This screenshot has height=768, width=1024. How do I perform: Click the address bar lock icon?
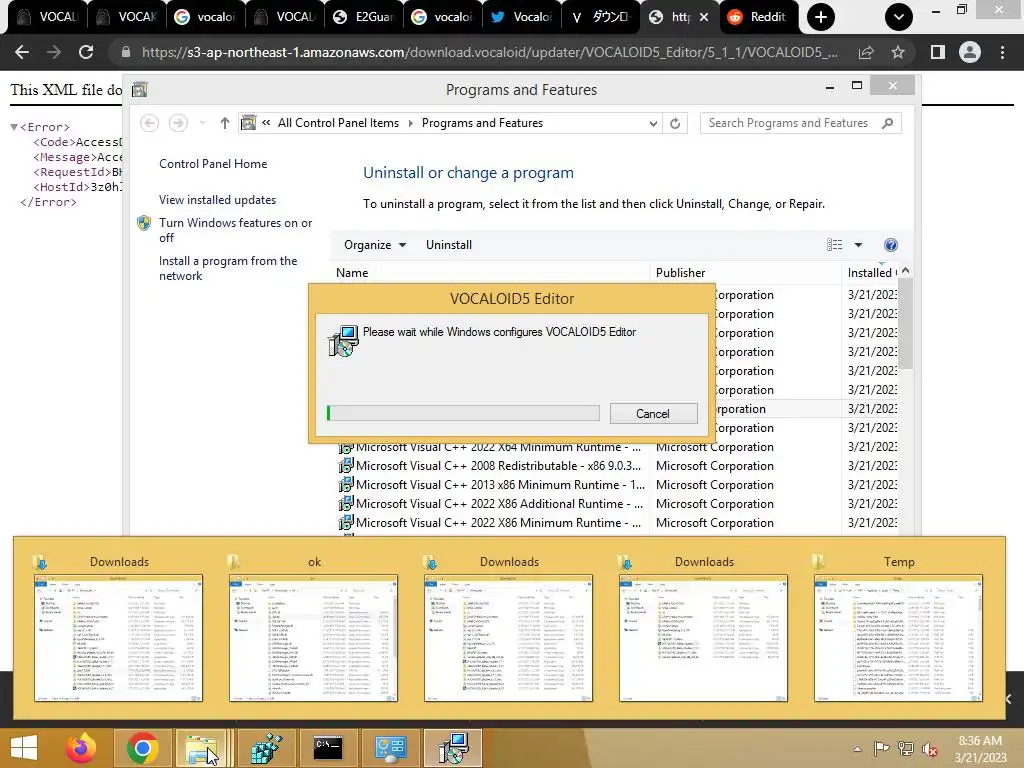click(126, 52)
